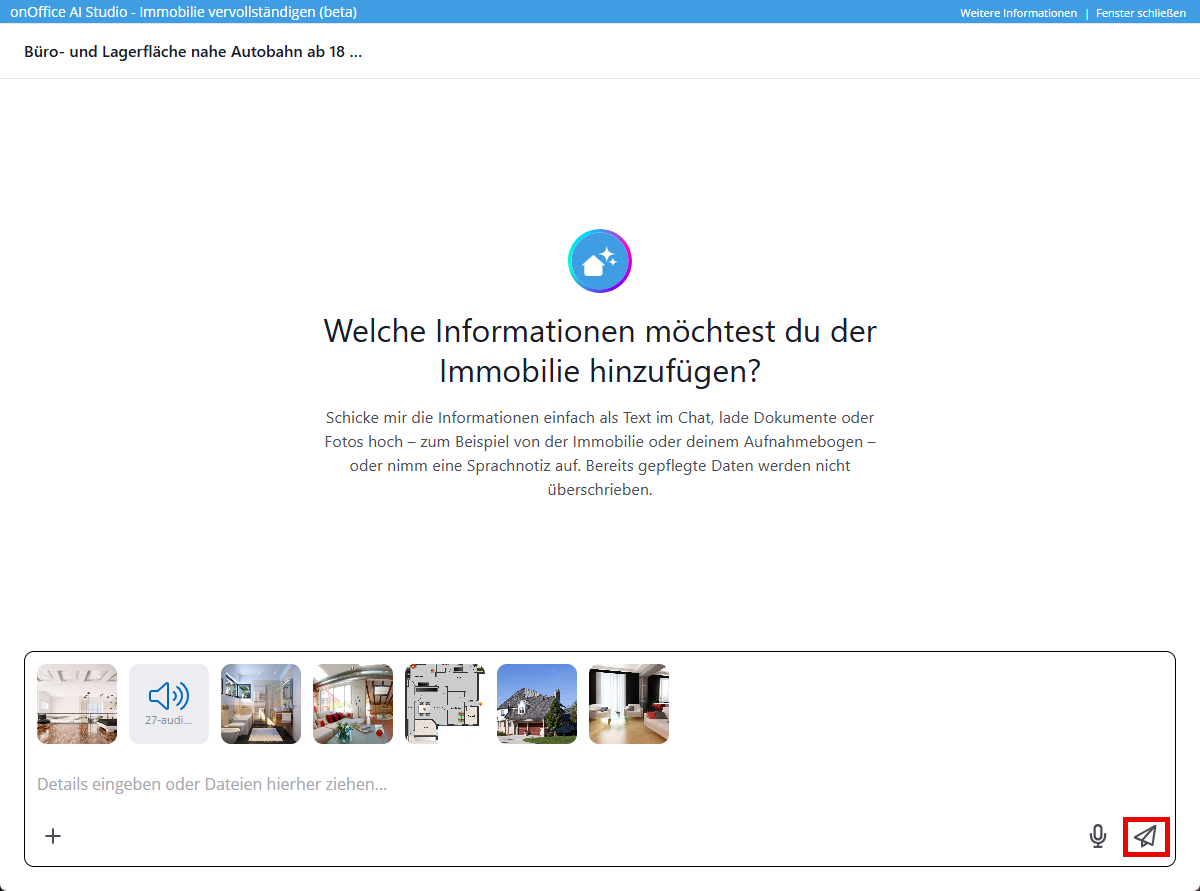
Task: Add a file using the plus icon
Action: (x=54, y=836)
